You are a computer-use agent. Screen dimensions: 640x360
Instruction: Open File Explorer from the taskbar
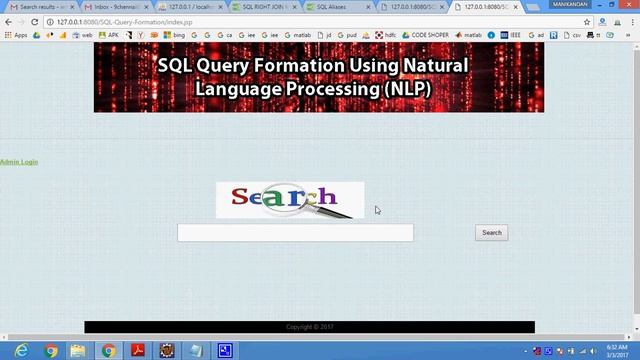(x=78, y=351)
